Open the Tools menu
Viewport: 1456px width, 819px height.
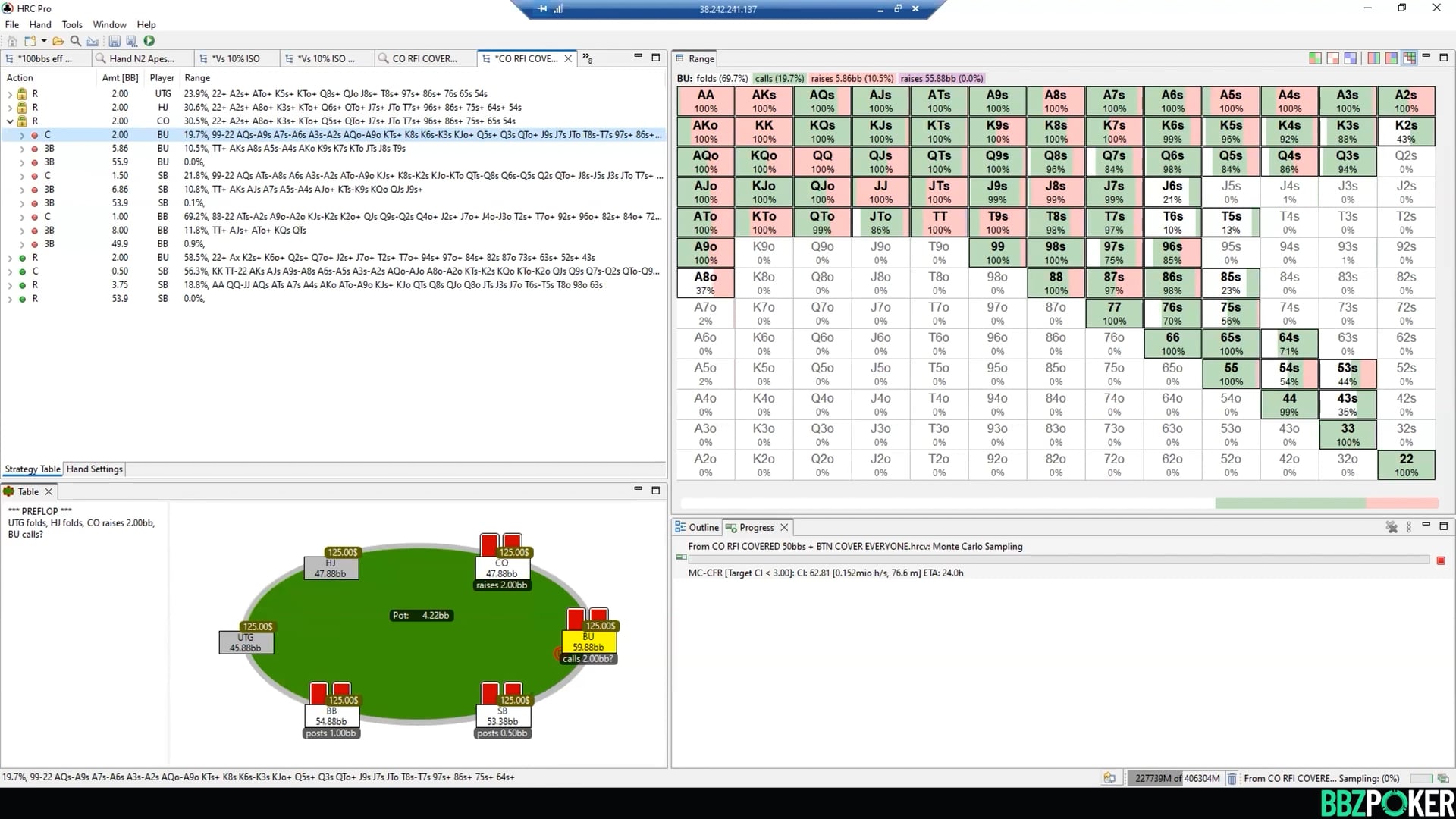pos(72,24)
